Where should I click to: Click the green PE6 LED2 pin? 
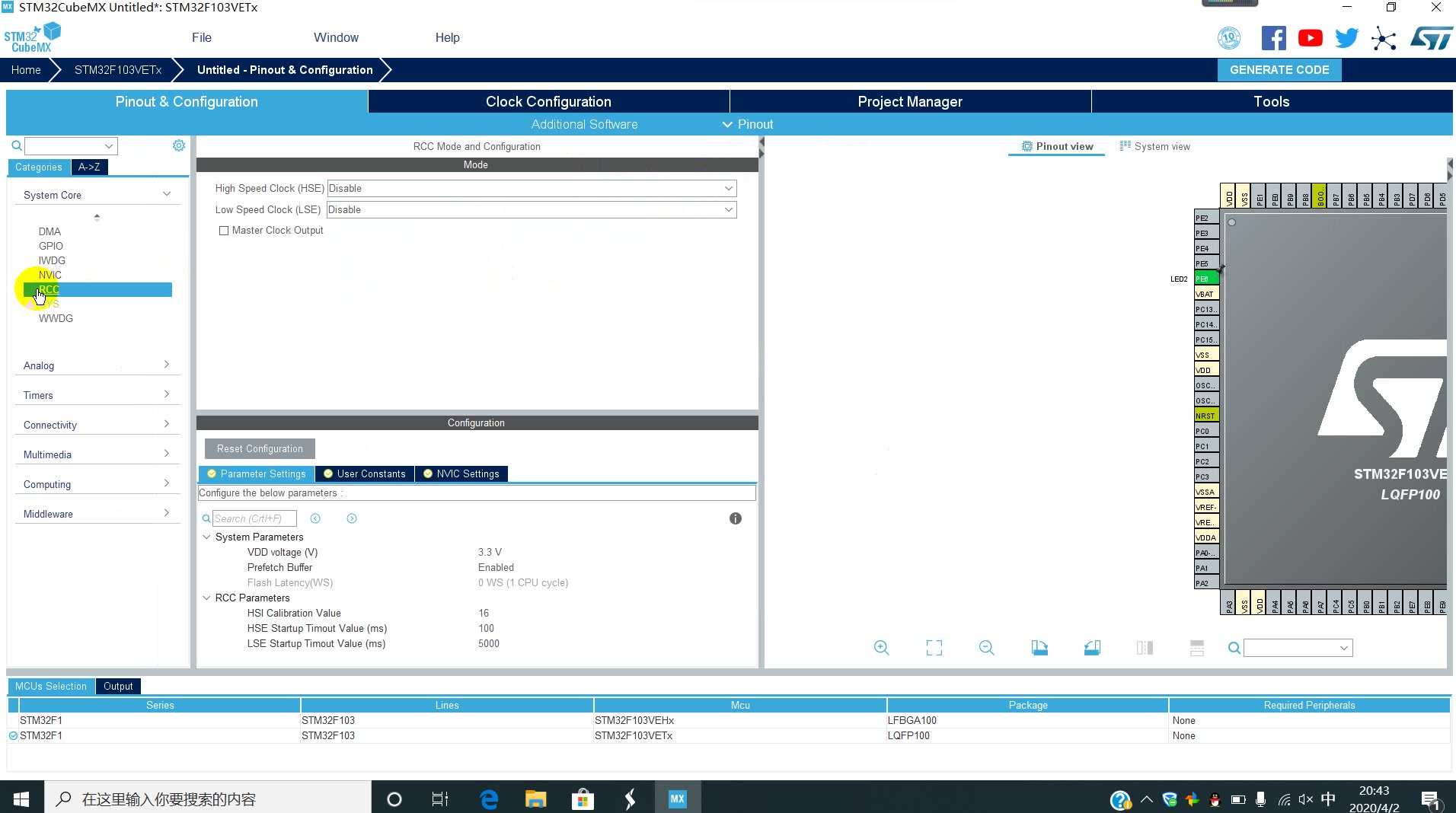[1206, 279]
